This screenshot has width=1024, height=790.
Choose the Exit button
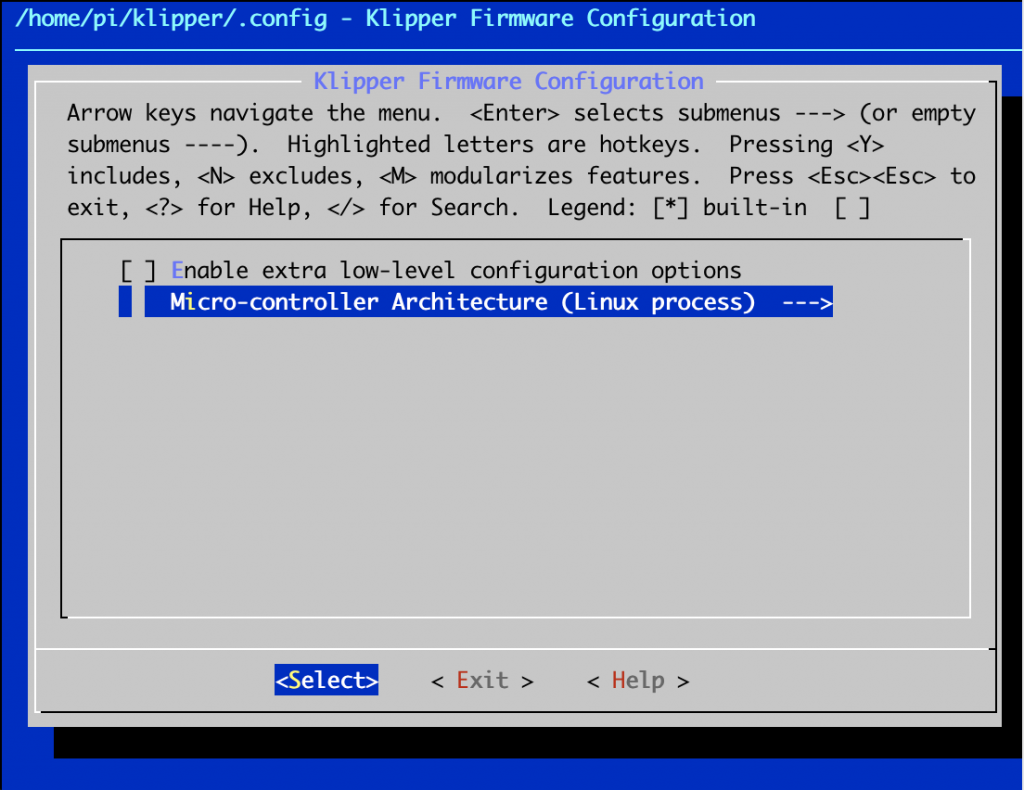tap(483, 680)
